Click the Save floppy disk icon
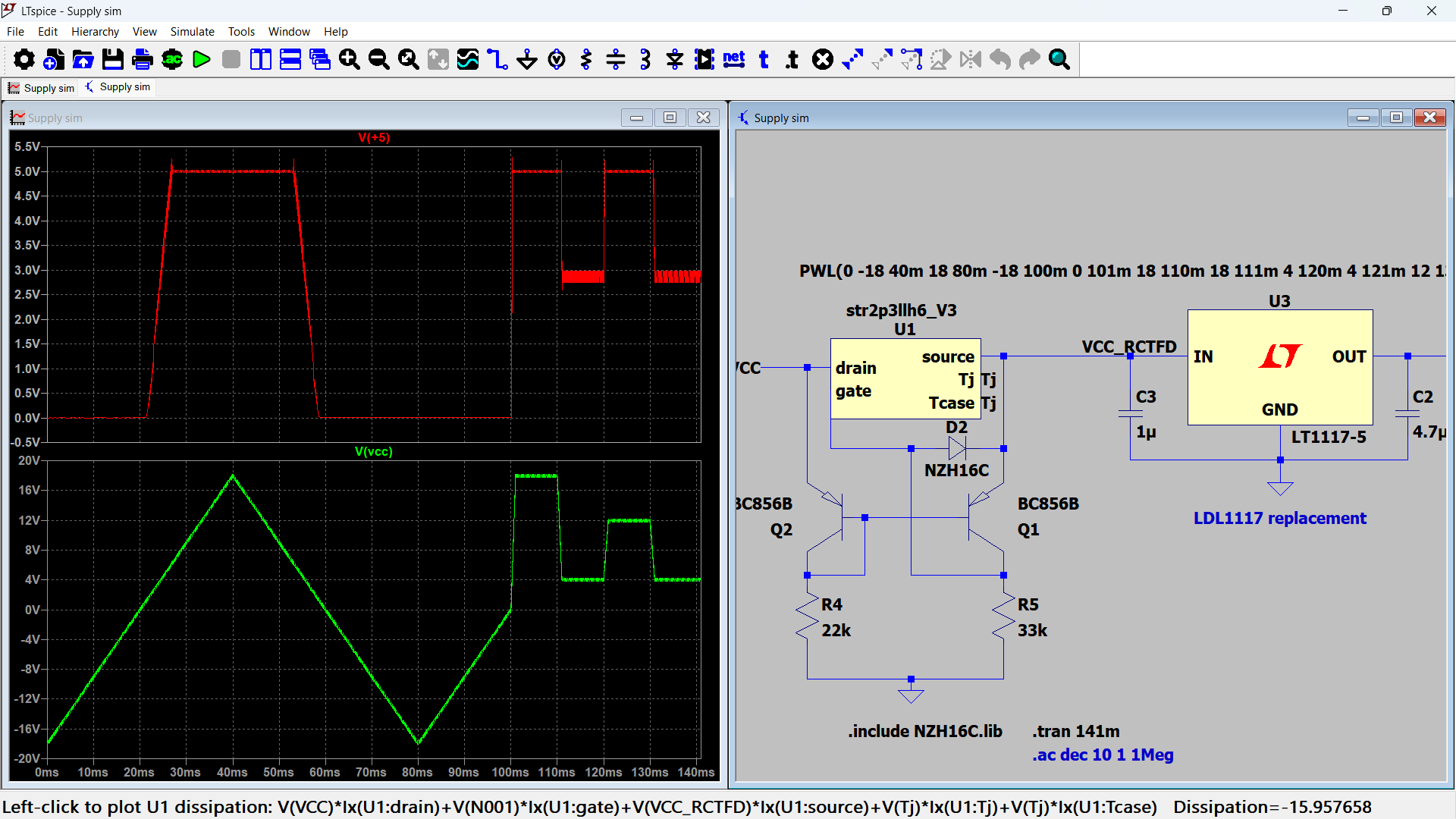 (x=113, y=59)
